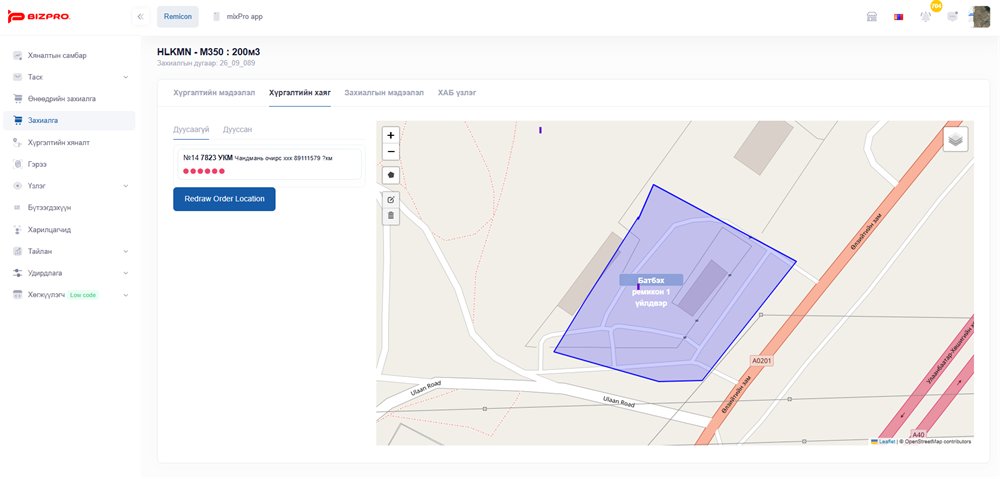Viewport: 1000px width, 479px height.
Task: Open delivery card №14 7823 УКМ
Action: pyautogui.click(x=269, y=164)
